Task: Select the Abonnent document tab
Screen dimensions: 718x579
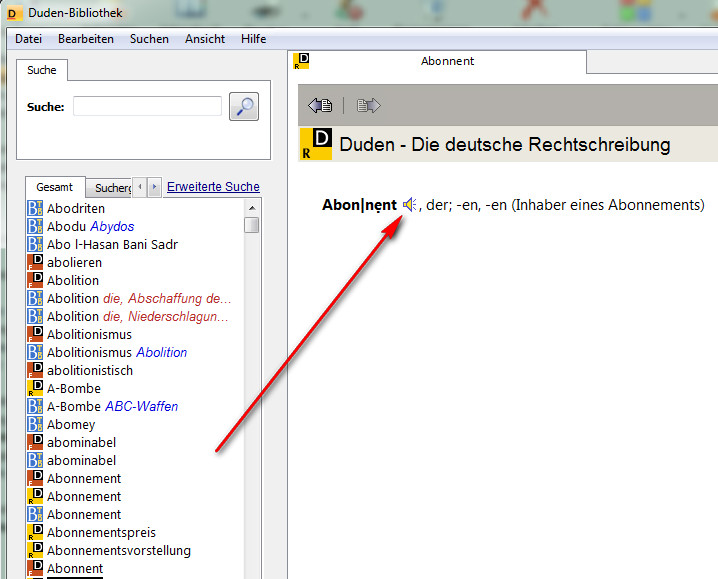Action: coord(439,61)
